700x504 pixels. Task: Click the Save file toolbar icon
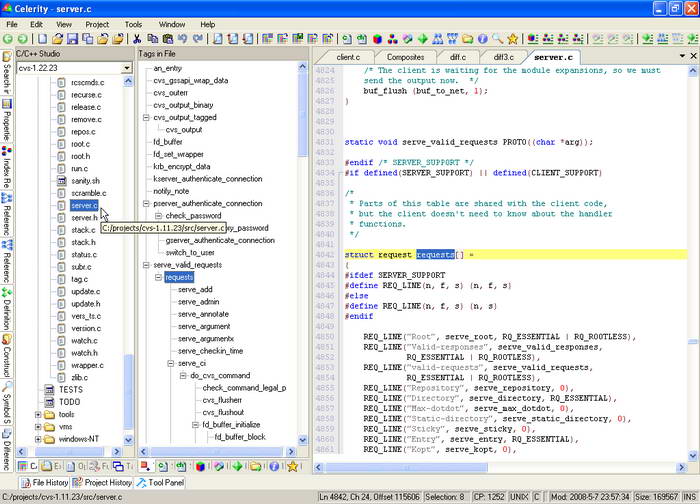(73, 39)
